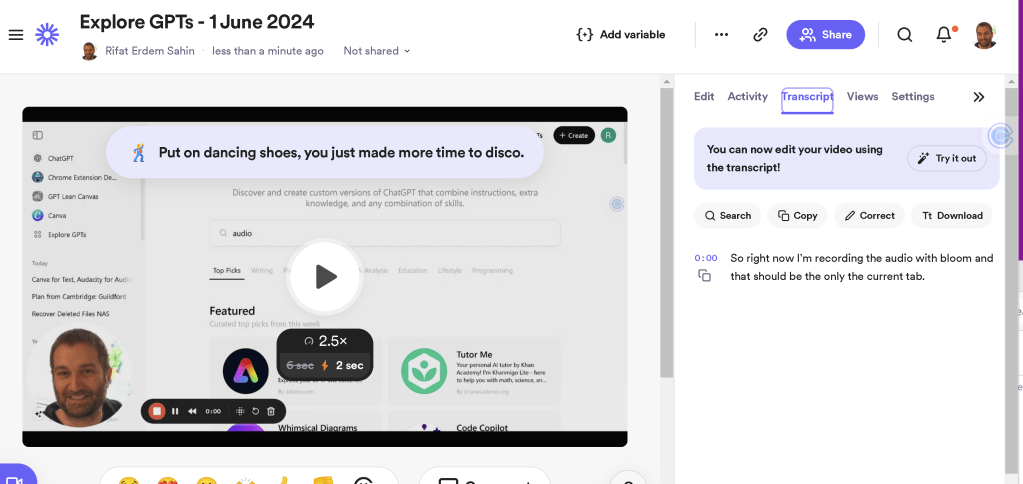Click the main page scrollbar up arrow

[x=666, y=82]
